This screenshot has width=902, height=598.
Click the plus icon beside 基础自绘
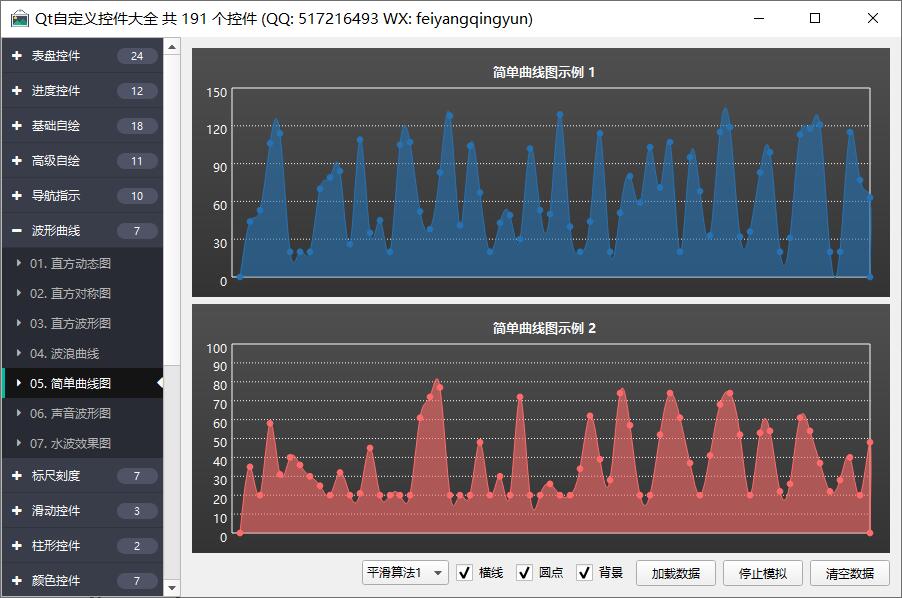point(16,126)
